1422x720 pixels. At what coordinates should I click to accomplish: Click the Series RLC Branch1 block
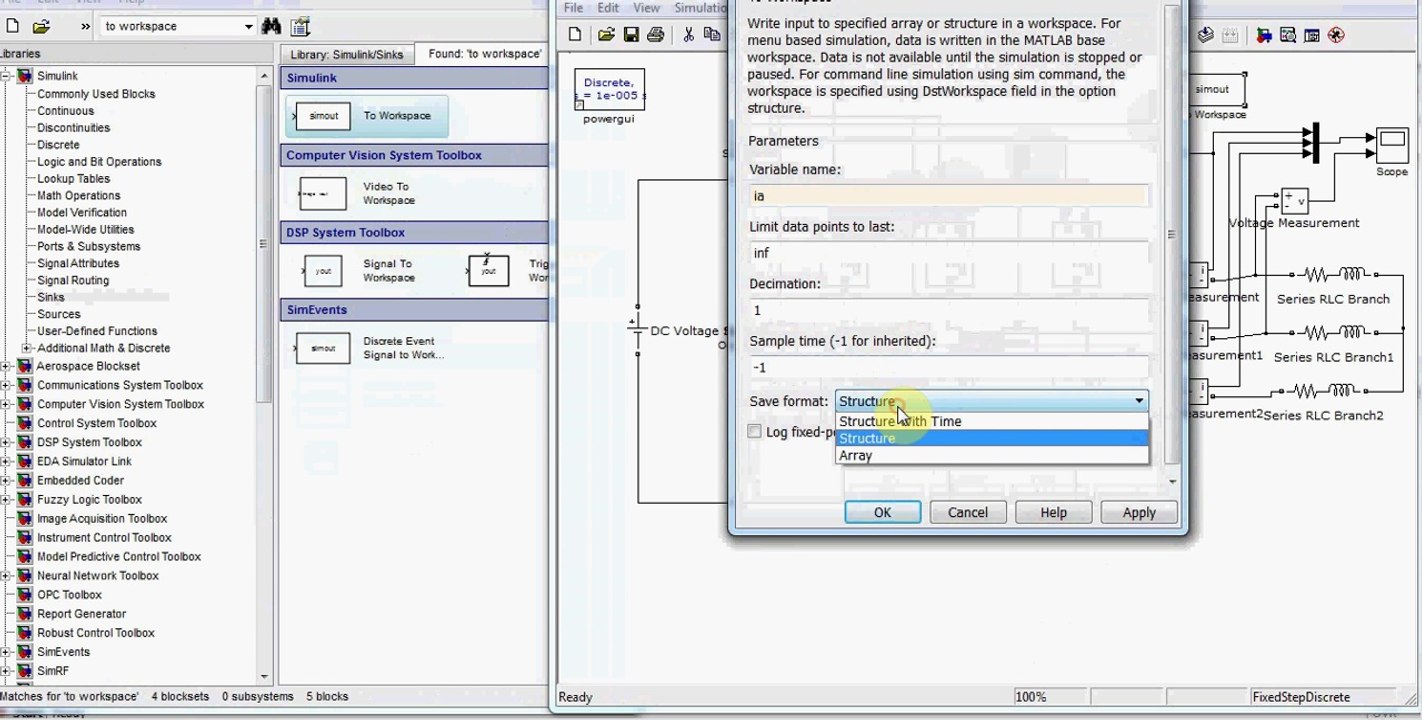(x=1333, y=331)
